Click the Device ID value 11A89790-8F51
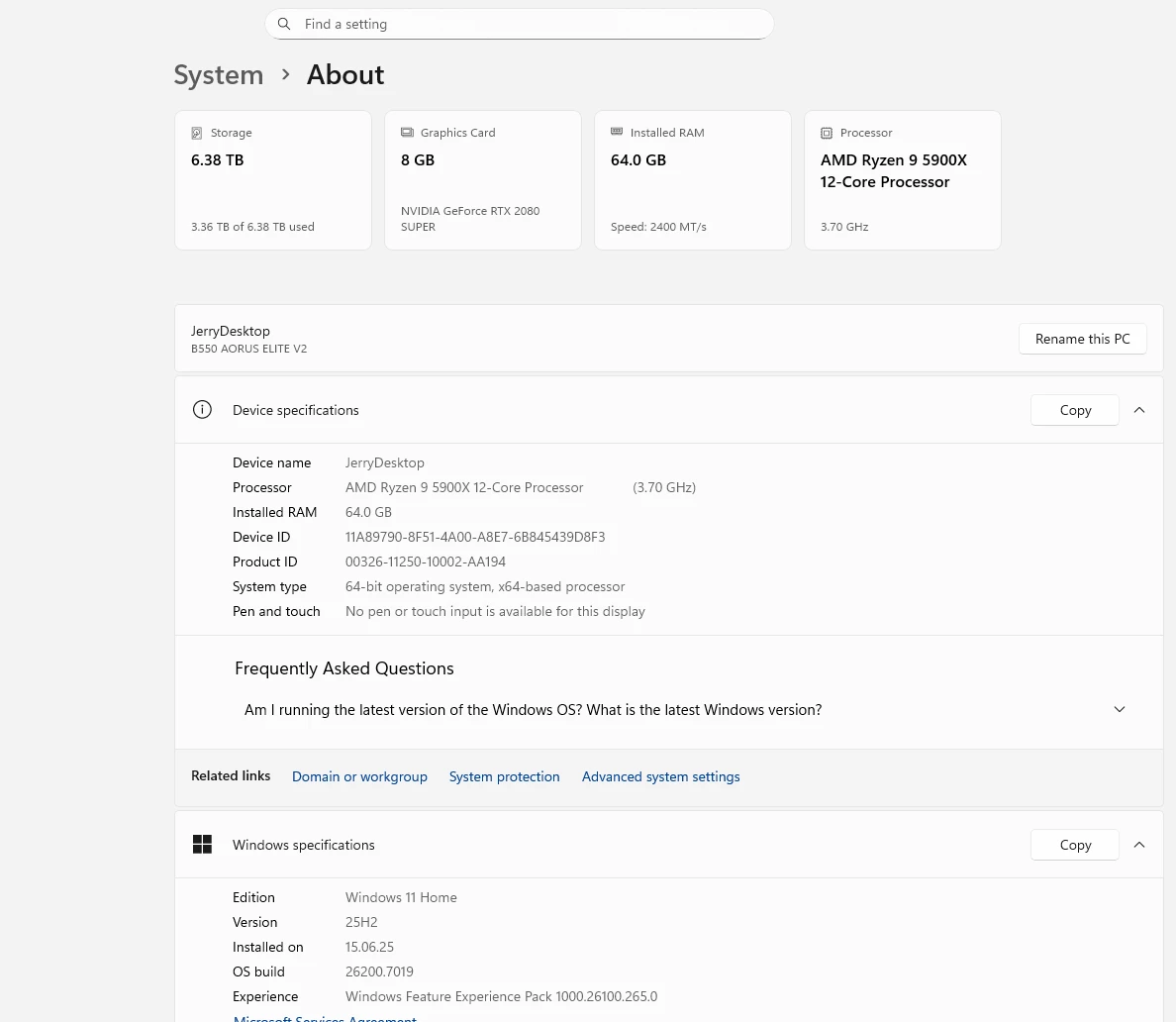Viewport: 1176px width, 1022px height. point(475,537)
